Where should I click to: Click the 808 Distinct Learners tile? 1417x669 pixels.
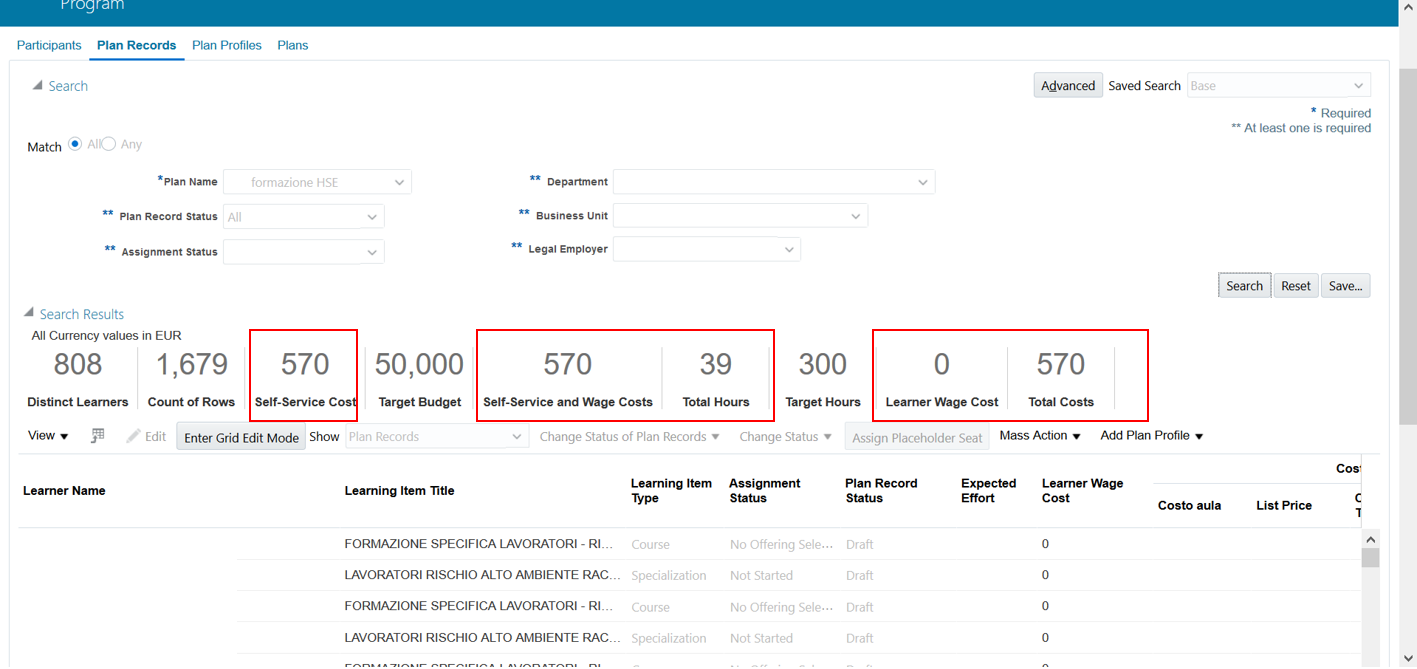click(x=78, y=378)
